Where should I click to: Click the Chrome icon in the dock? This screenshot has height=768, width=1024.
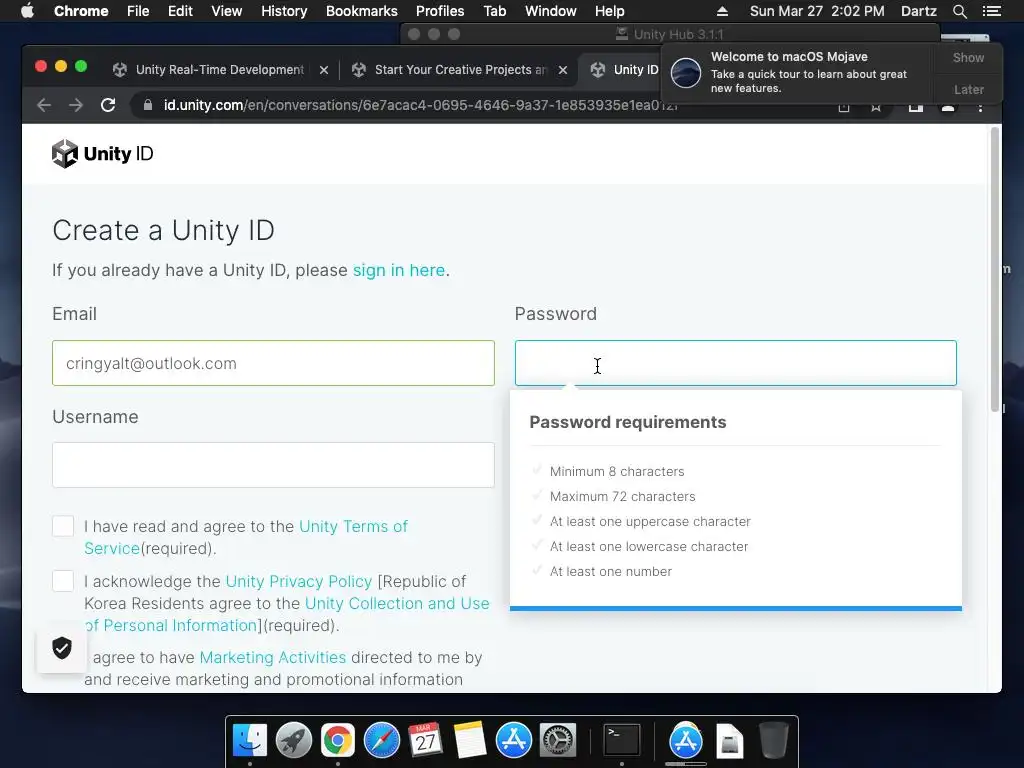338,741
